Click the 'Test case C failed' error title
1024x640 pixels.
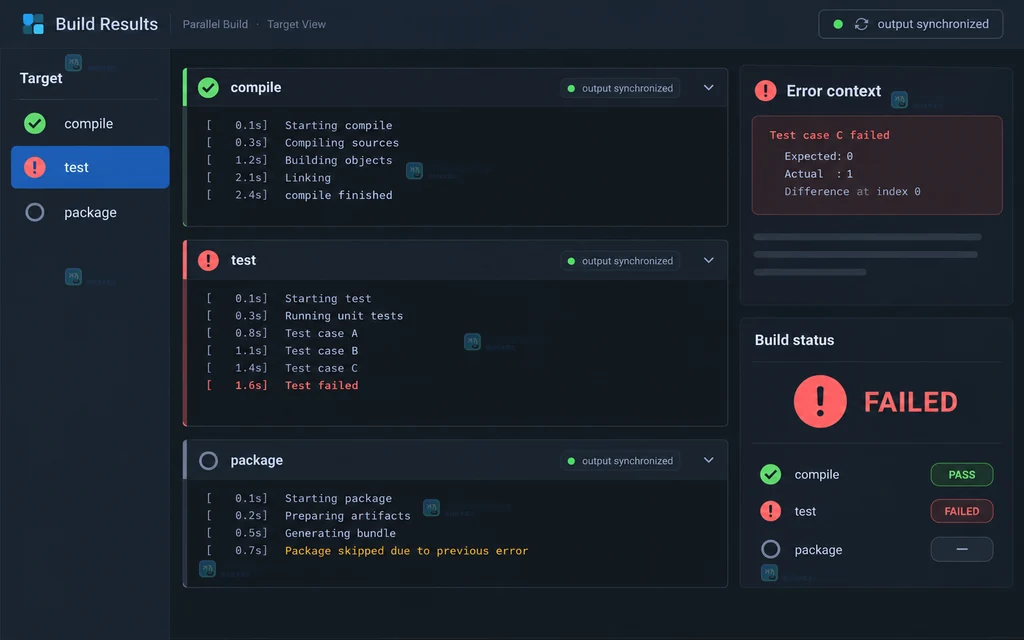pyautogui.click(x=829, y=135)
